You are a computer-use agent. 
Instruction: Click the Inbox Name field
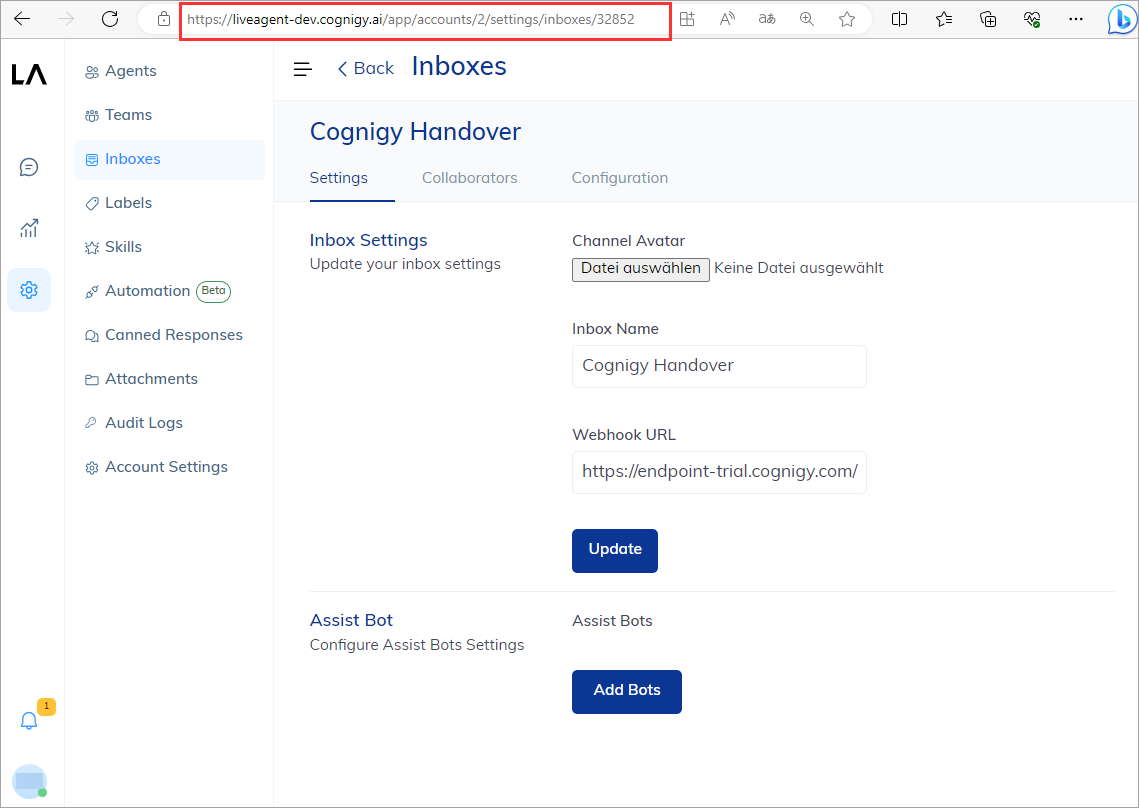pos(719,366)
